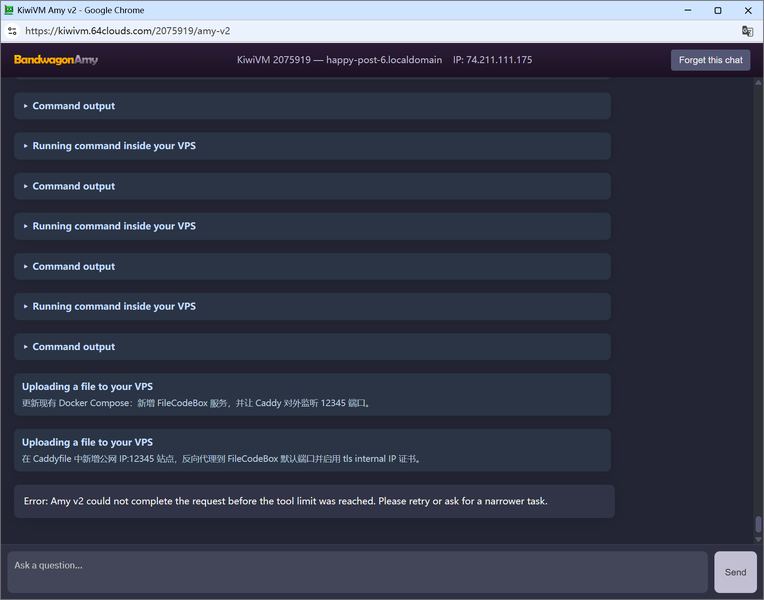Expand the second Running command inside your VPS
This screenshot has width=764, height=600.
pyautogui.click(x=312, y=226)
